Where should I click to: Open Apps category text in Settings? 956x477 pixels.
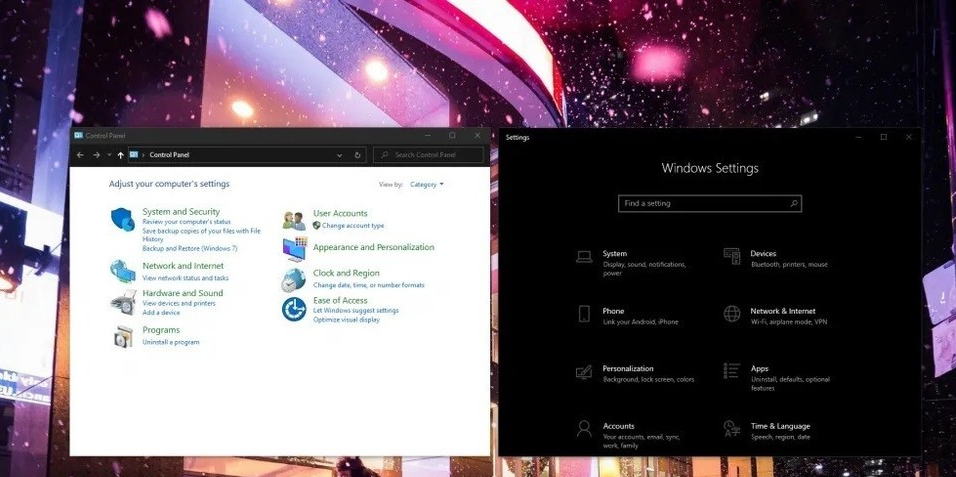(x=760, y=369)
